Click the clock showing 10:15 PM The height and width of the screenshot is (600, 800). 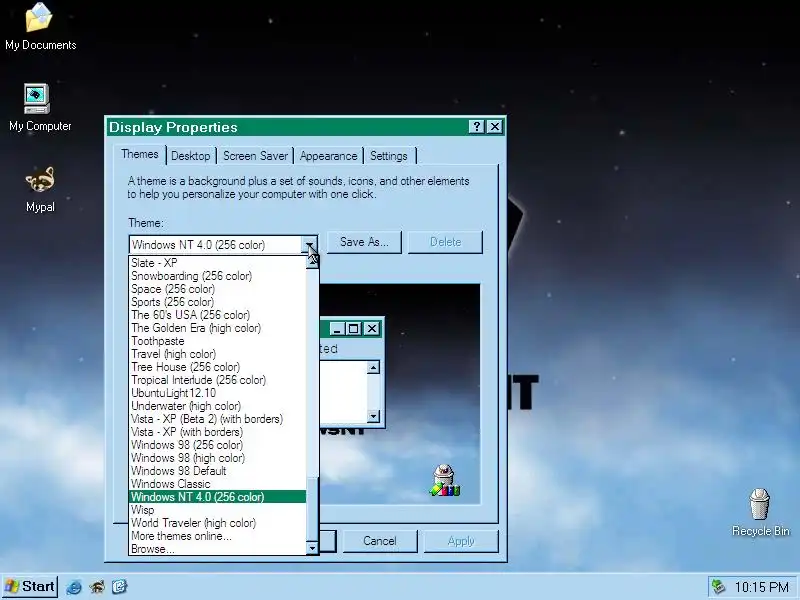click(761, 587)
